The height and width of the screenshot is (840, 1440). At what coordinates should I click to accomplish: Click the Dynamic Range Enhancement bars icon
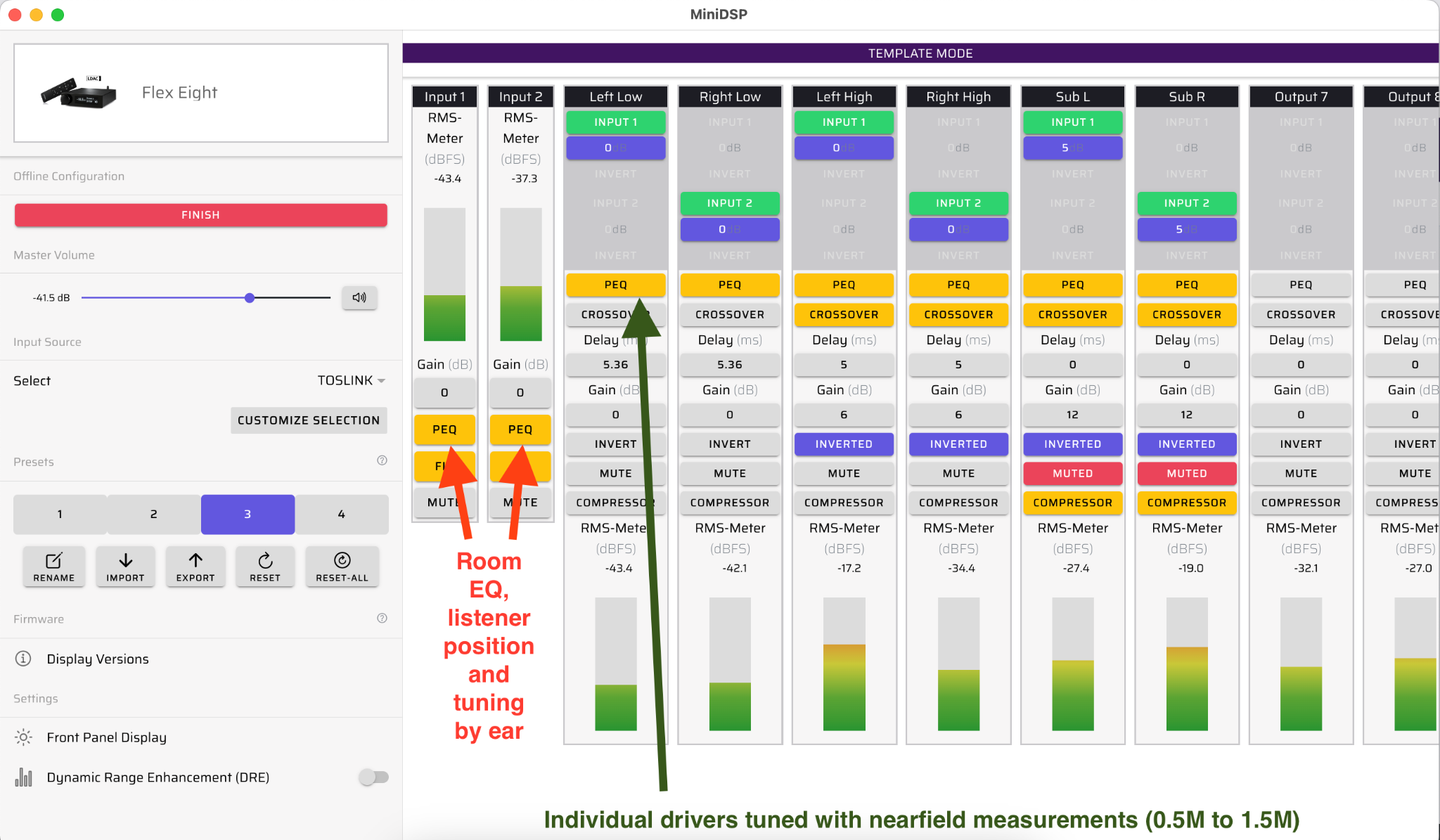click(23, 777)
